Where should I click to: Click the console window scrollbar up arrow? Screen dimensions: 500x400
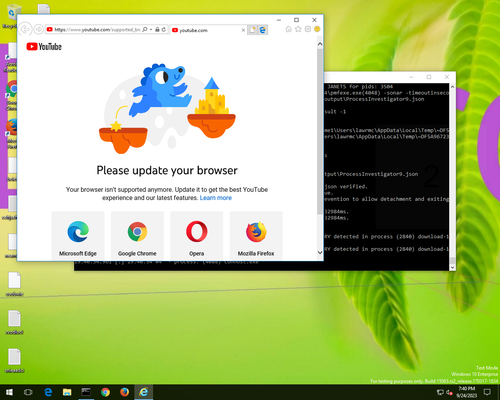452,87
